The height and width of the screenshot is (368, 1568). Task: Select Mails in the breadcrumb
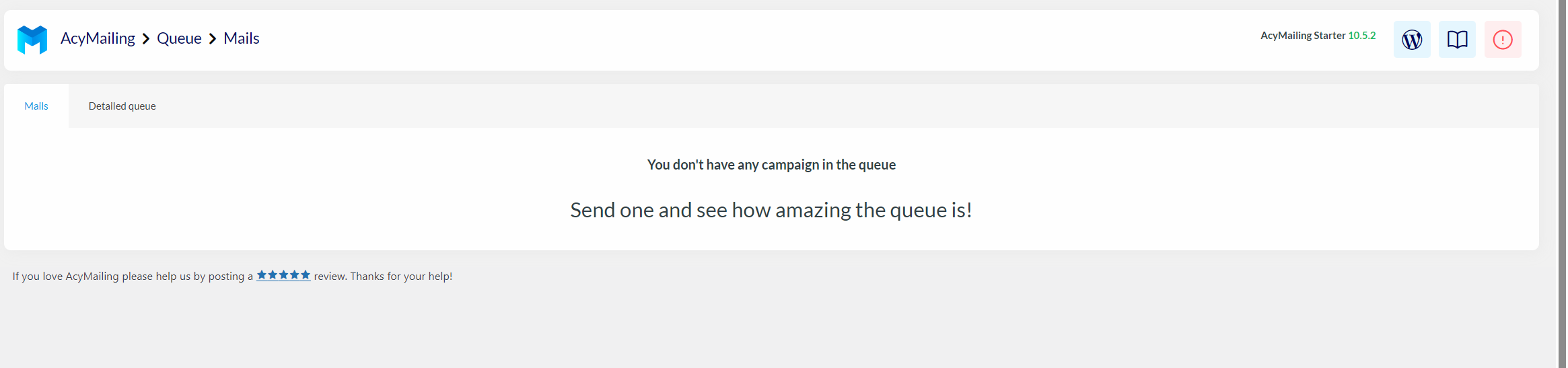pyautogui.click(x=242, y=38)
